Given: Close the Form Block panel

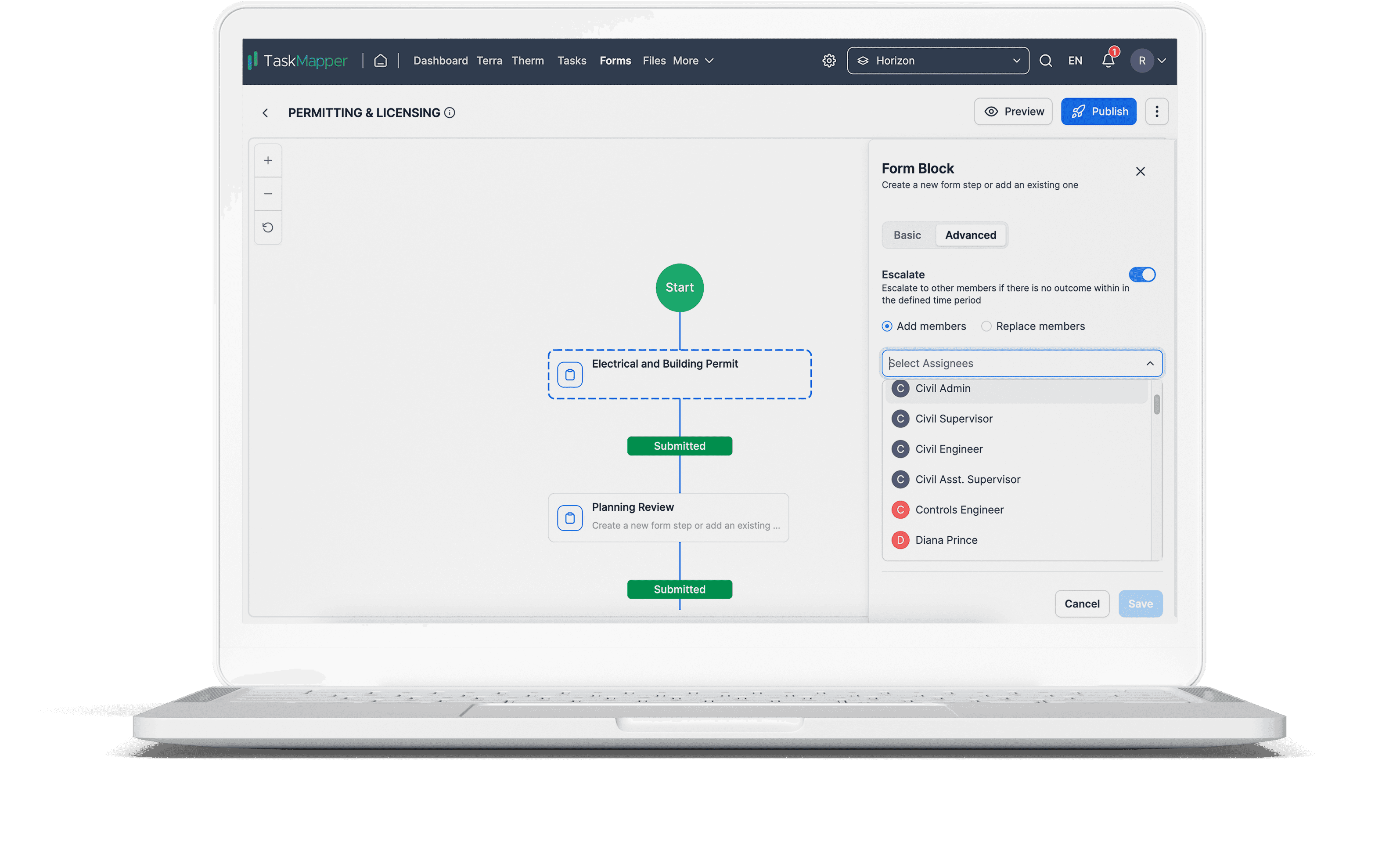Looking at the screenshot, I should tap(1140, 171).
